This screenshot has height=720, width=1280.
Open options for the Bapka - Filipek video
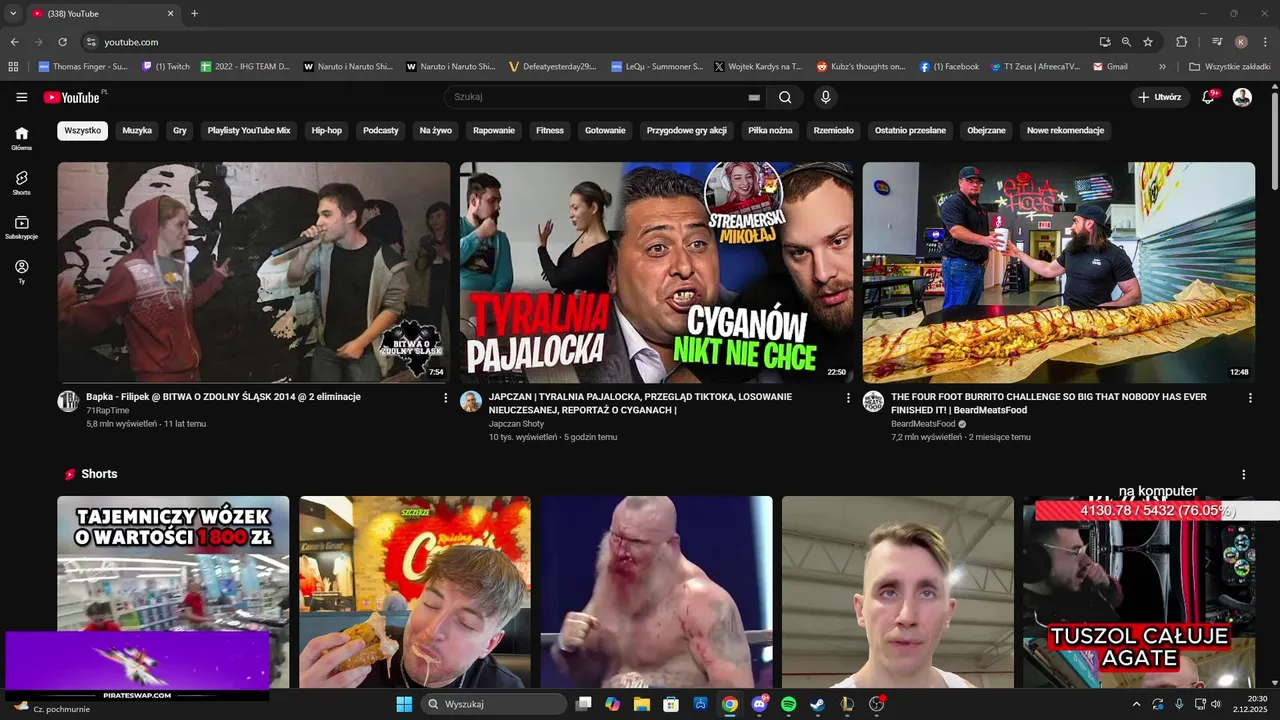[x=445, y=398]
